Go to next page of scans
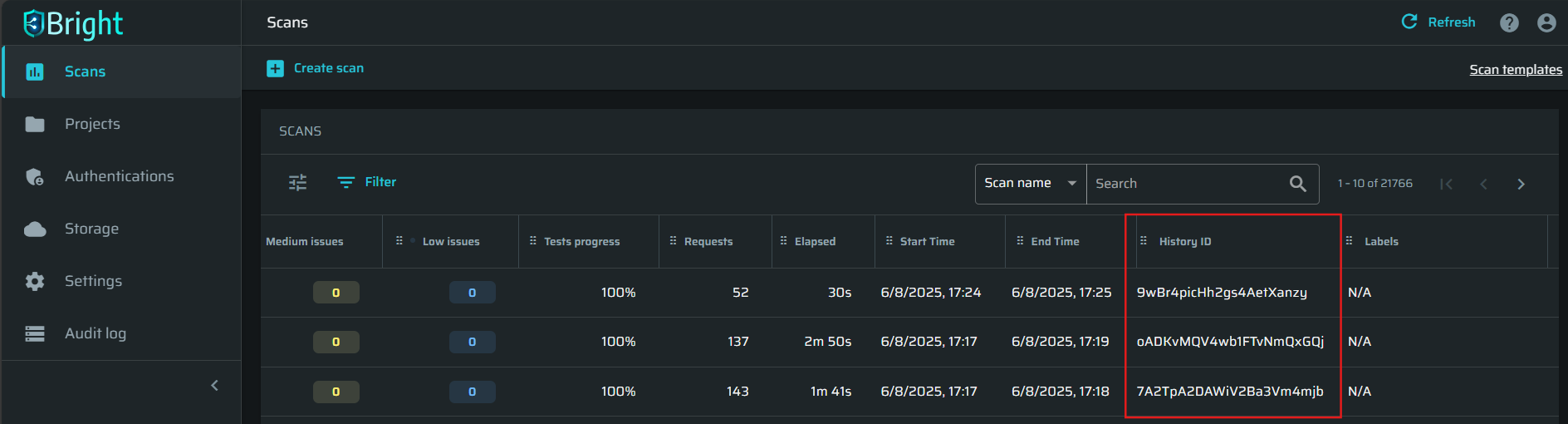 (x=1521, y=184)
